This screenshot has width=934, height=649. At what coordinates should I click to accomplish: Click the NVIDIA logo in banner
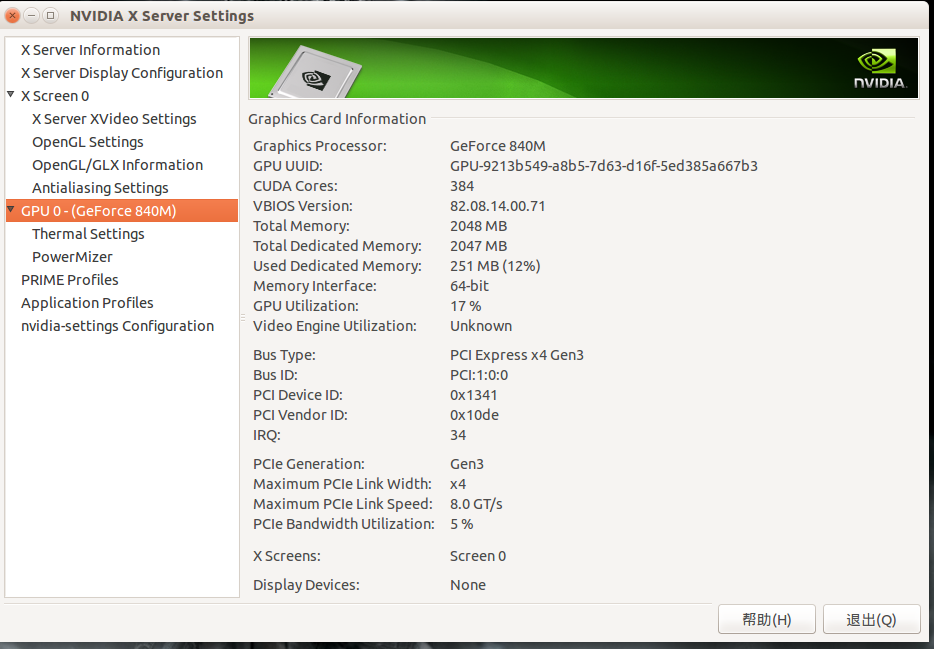(x=880, y=70)
